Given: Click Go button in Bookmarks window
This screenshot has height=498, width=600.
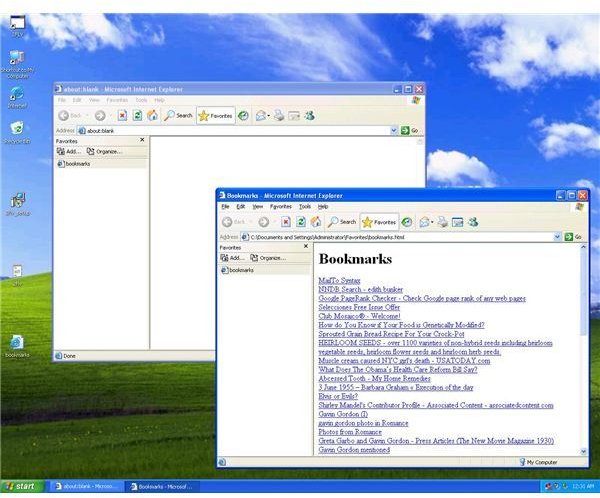Looking at the screenshot, I should pos(573,237).
